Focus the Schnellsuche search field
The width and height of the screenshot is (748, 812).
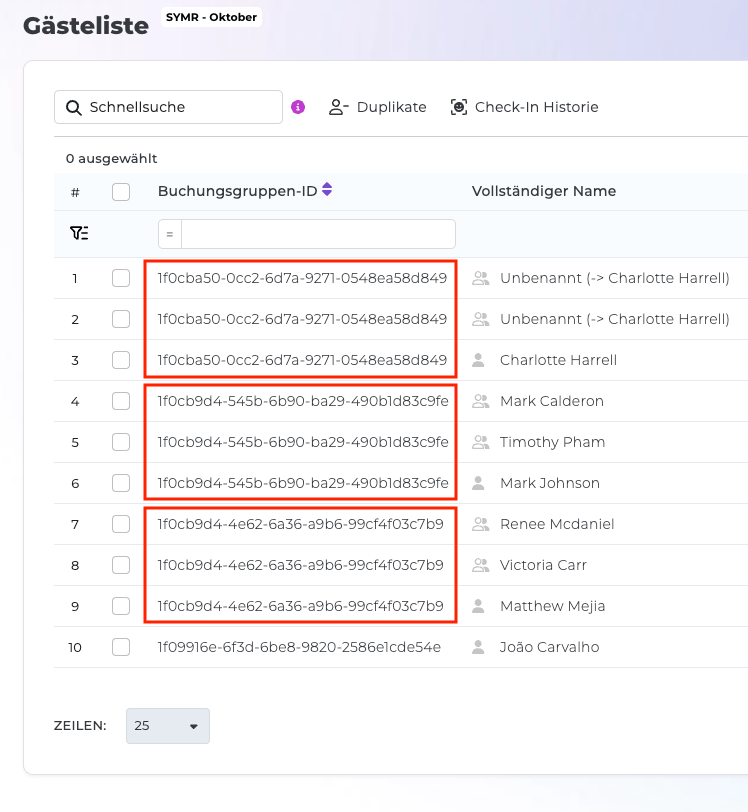[x=180, y=107]
